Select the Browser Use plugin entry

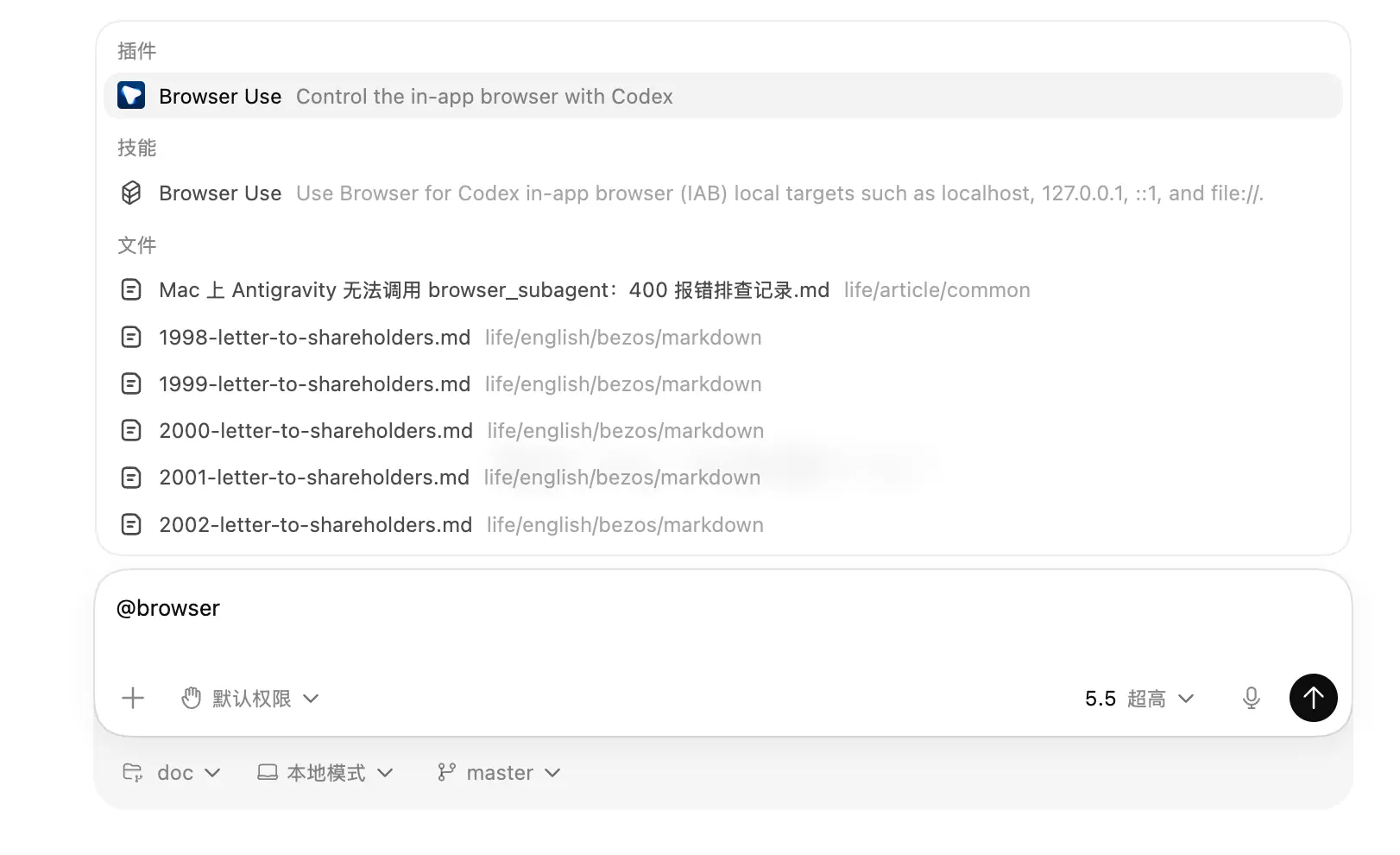pos(723,96)
